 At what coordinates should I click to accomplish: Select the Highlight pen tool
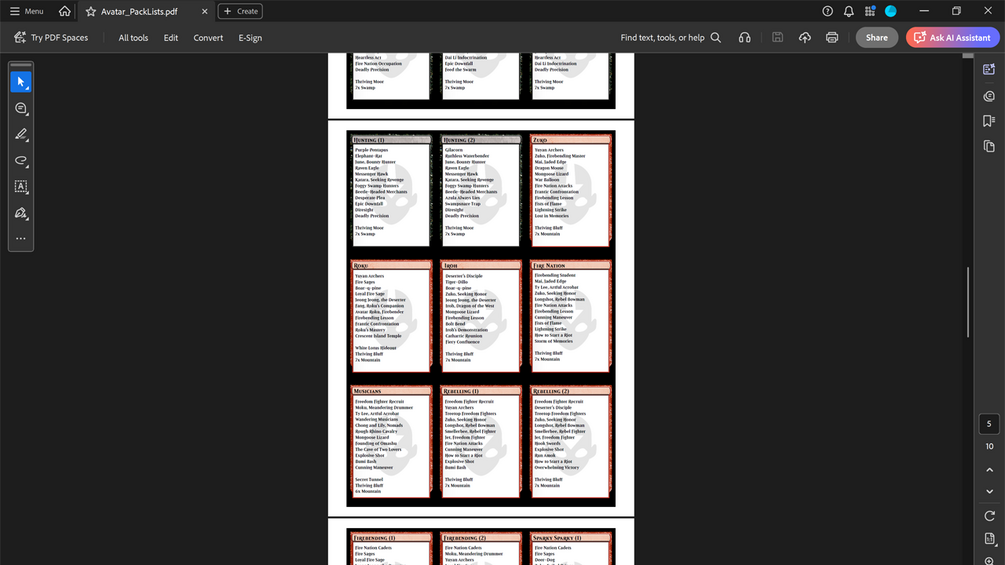(x=21, y=135)
